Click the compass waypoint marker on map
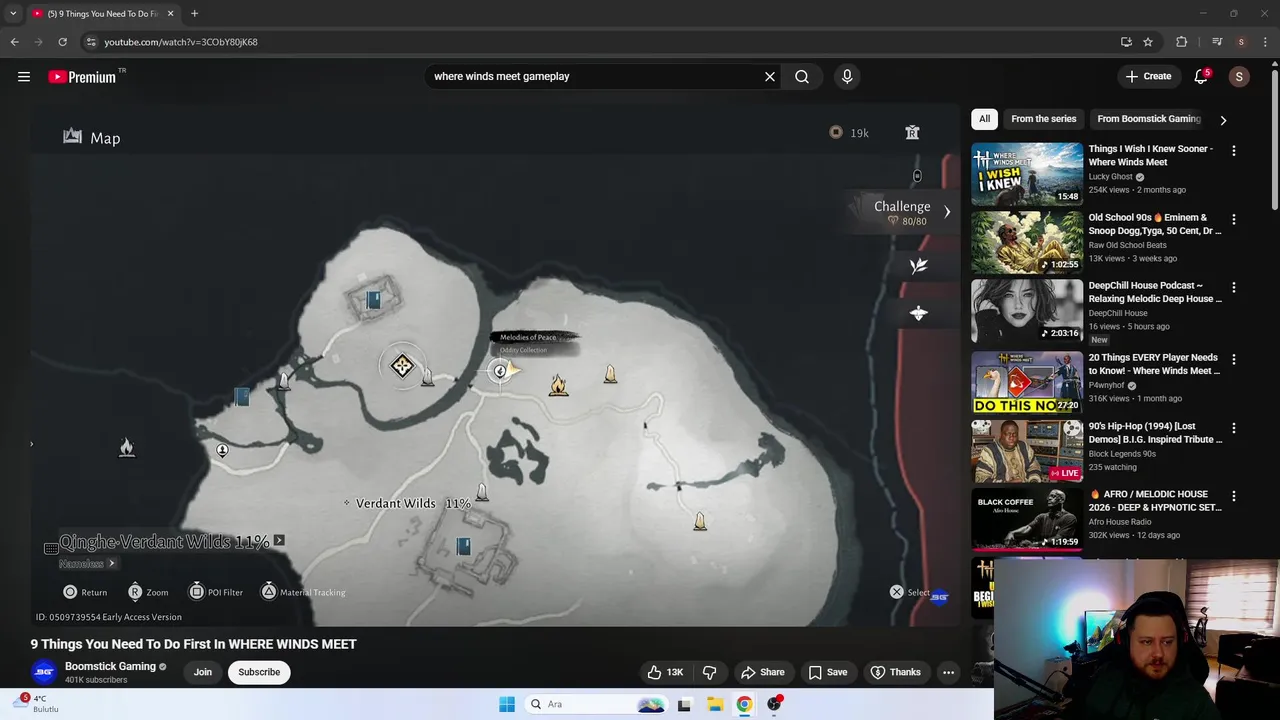The image size is (1280, 720). pyautogui.click(x=402, y=366)
